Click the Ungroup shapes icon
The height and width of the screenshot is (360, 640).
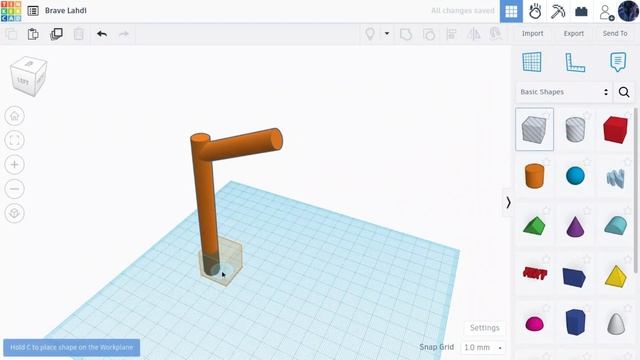point(429,34)
